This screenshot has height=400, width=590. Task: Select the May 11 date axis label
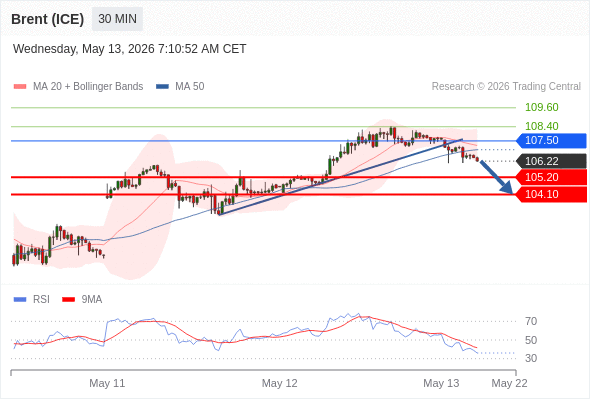[x=107, y=383]
